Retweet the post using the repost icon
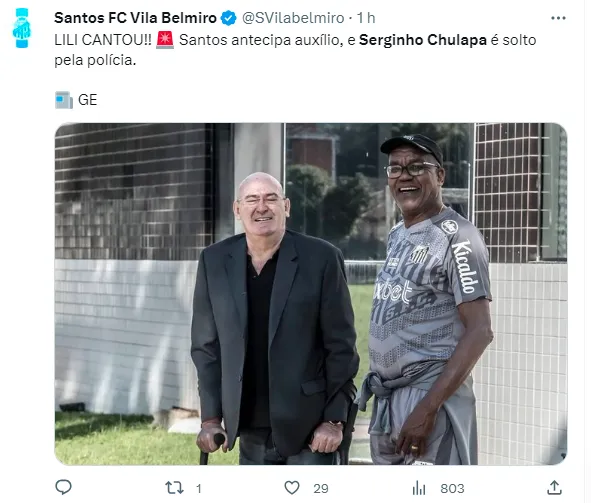591x503 pixels. point(175,488)
